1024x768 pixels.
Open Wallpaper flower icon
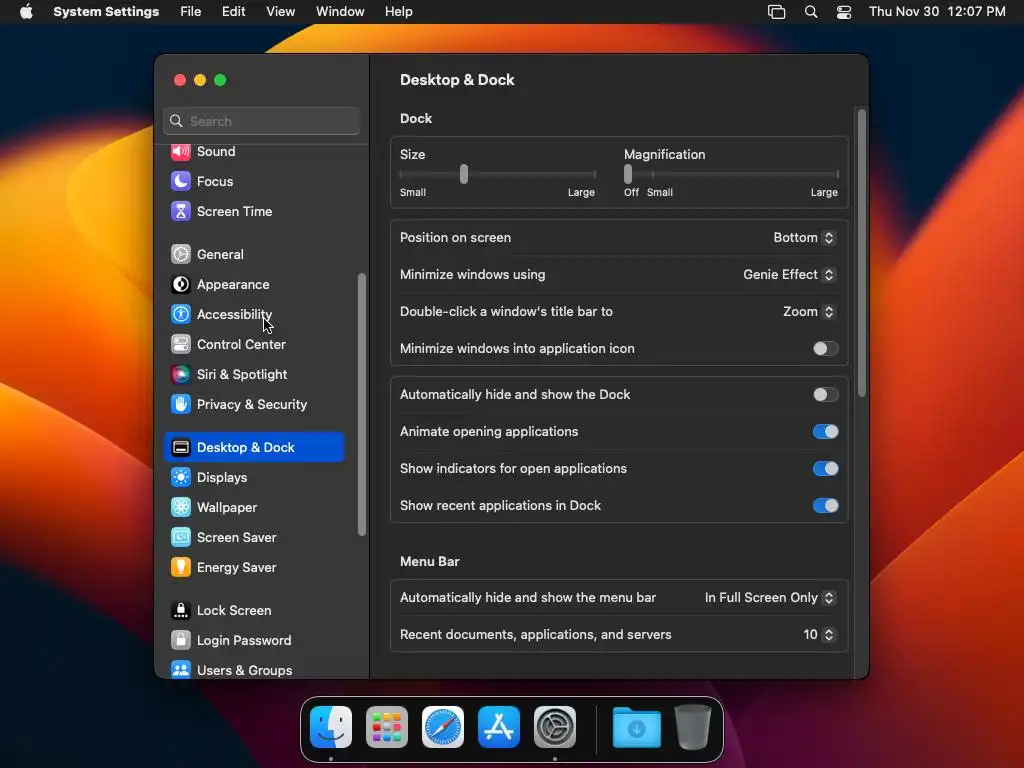pyautogui.click(x=181, y=507)
